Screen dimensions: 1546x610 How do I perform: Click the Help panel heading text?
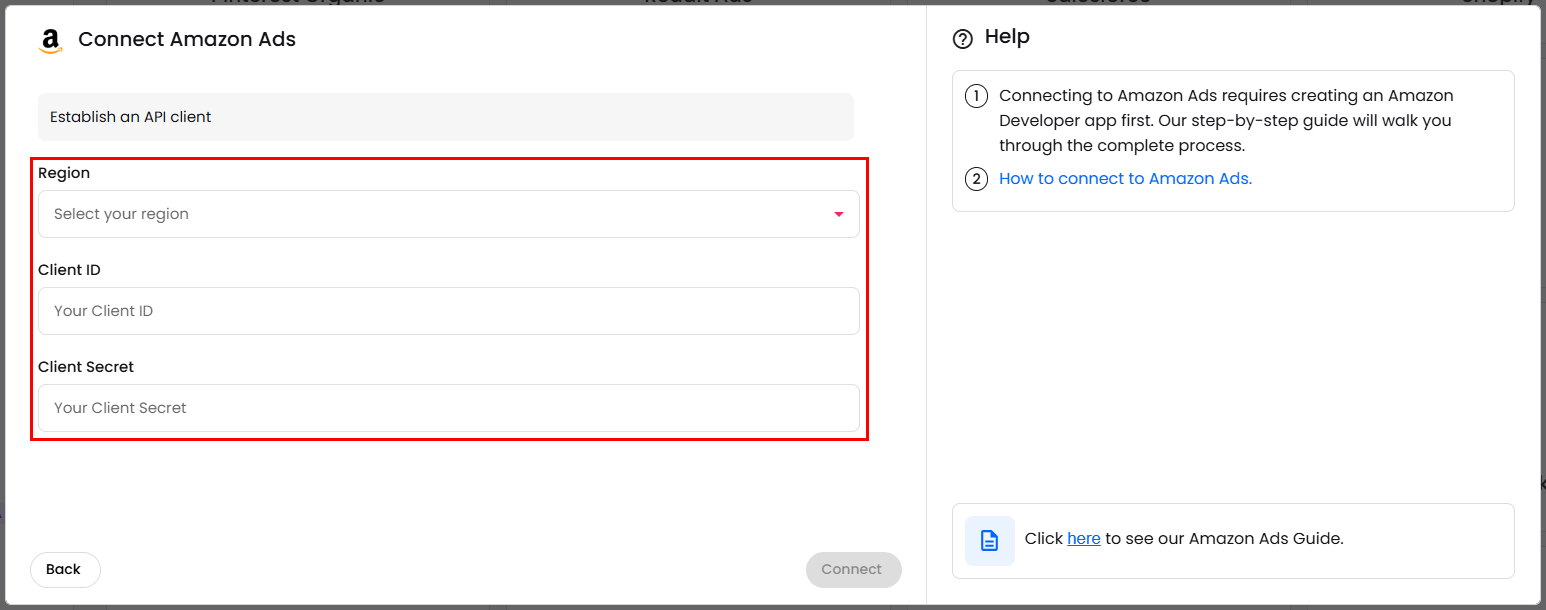[x=1007, y=37]
